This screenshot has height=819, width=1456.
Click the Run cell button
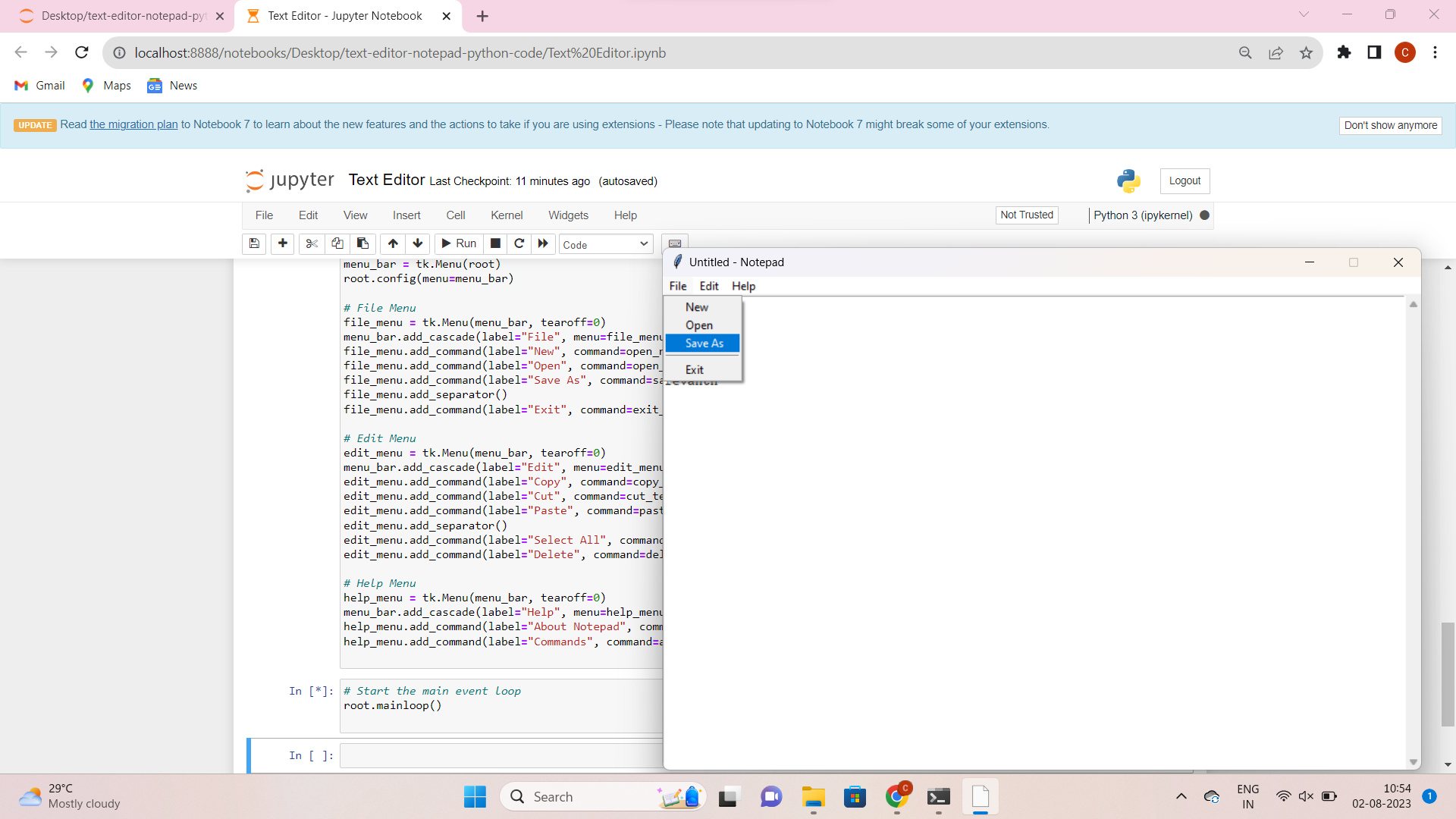coord(459,243)
